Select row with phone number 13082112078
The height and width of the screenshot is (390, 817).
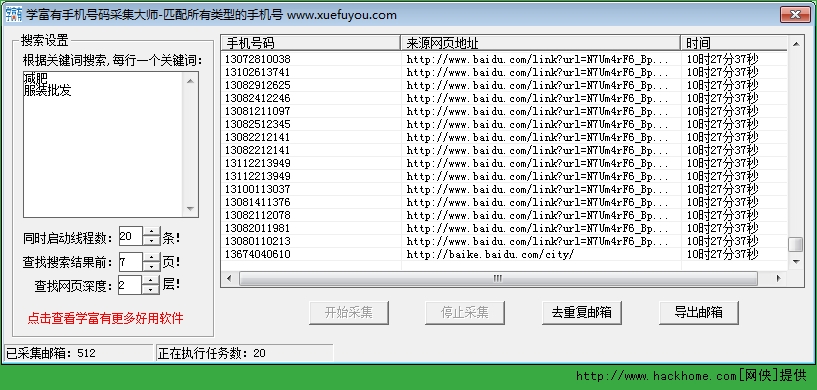point(504,215)
